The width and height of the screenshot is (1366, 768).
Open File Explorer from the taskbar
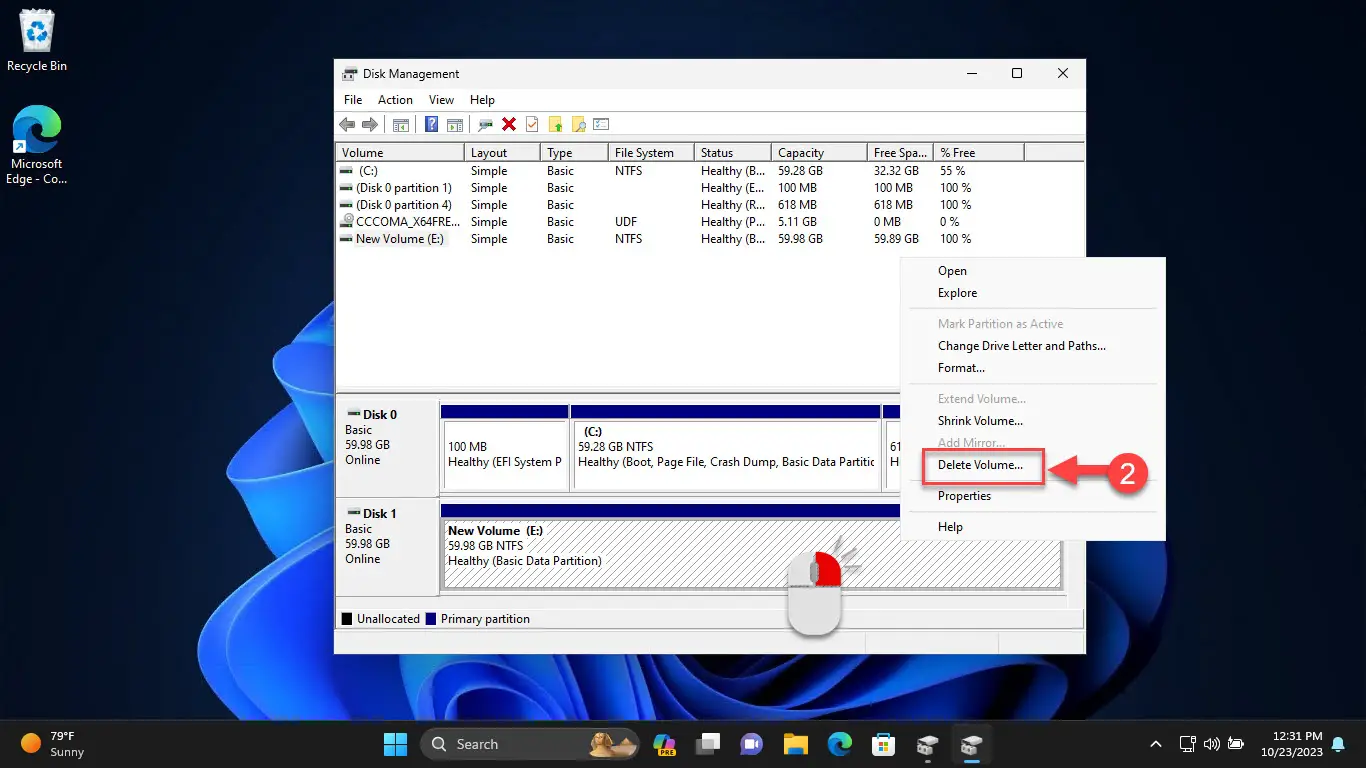795,744
